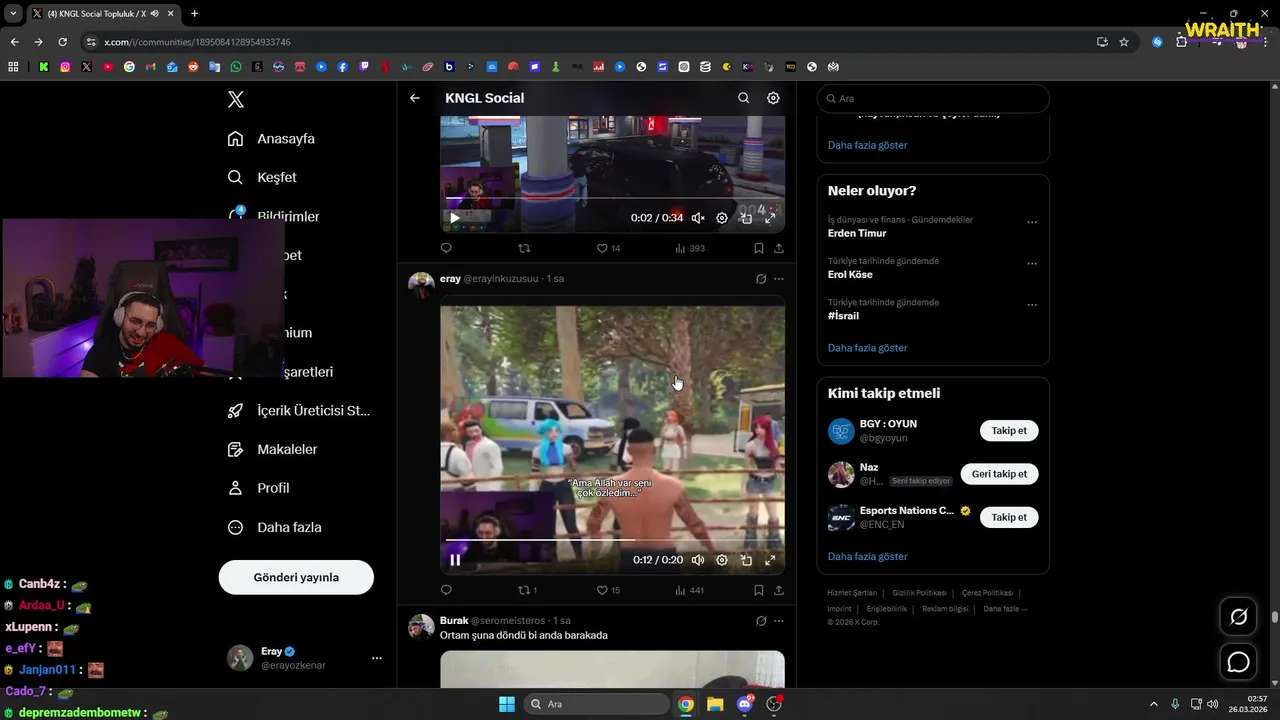Screen dimensions: 1280x720
Task: View analytics showing 393 views
Action: point(690,248)
